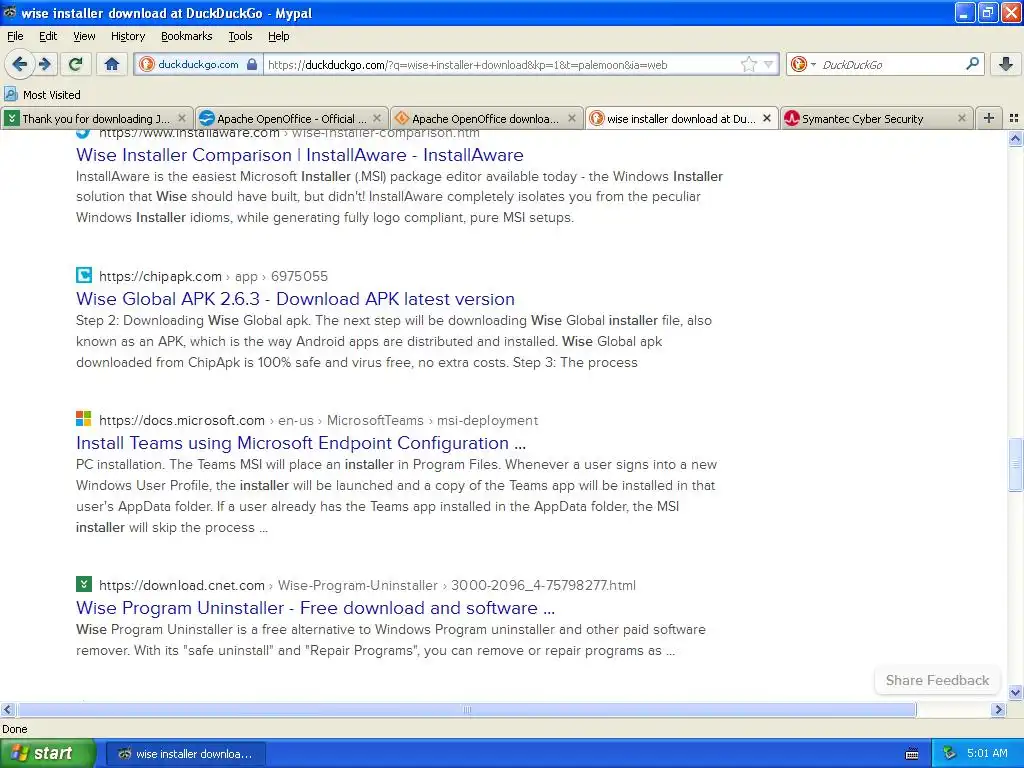Click in the DuckDuckGo search box
The width and height of the screenshot is (1024, 768).
coord(891,64)
